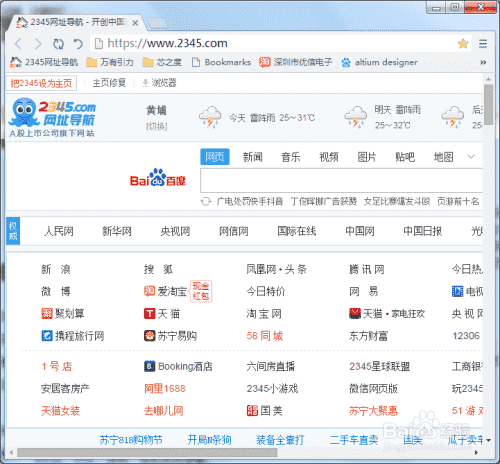
Task: Open the 人民网 link
Action: point(59,231)
